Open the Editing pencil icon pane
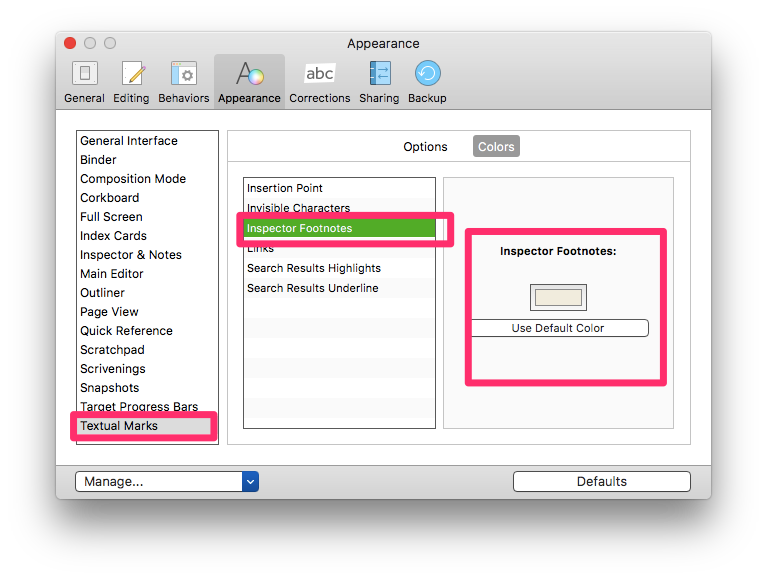Image resolution: width=767 pixels, height=579 pixels. click(x=131, y=74)
